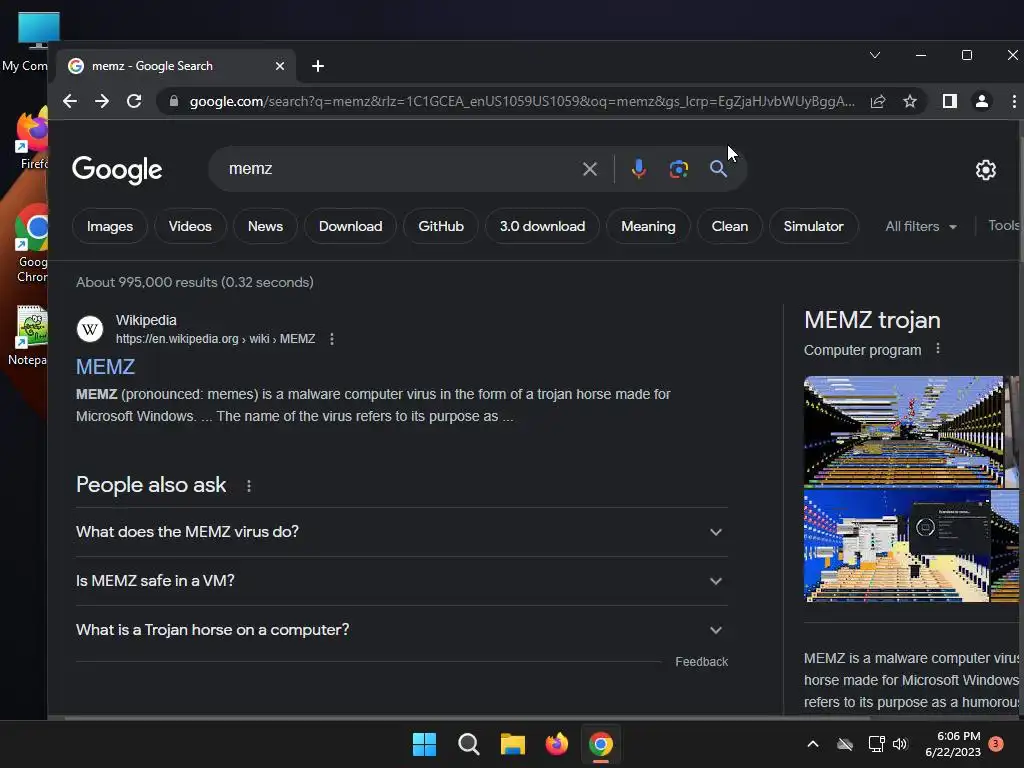
Task: Focus the address bar URL
Action: pos(521,101)
